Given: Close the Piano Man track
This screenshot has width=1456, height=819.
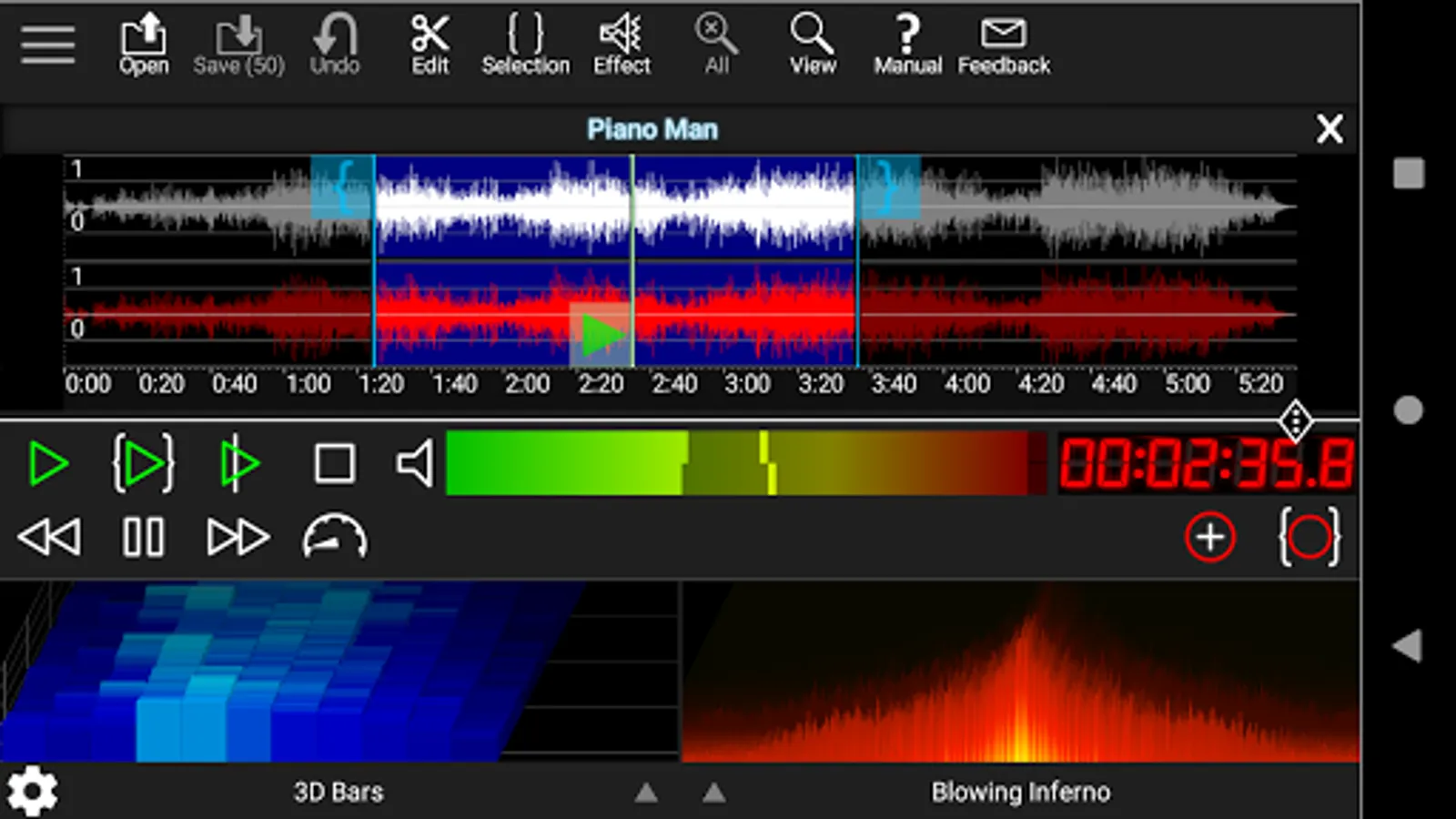Looking at the screenshot, I should click(1329, 129).
